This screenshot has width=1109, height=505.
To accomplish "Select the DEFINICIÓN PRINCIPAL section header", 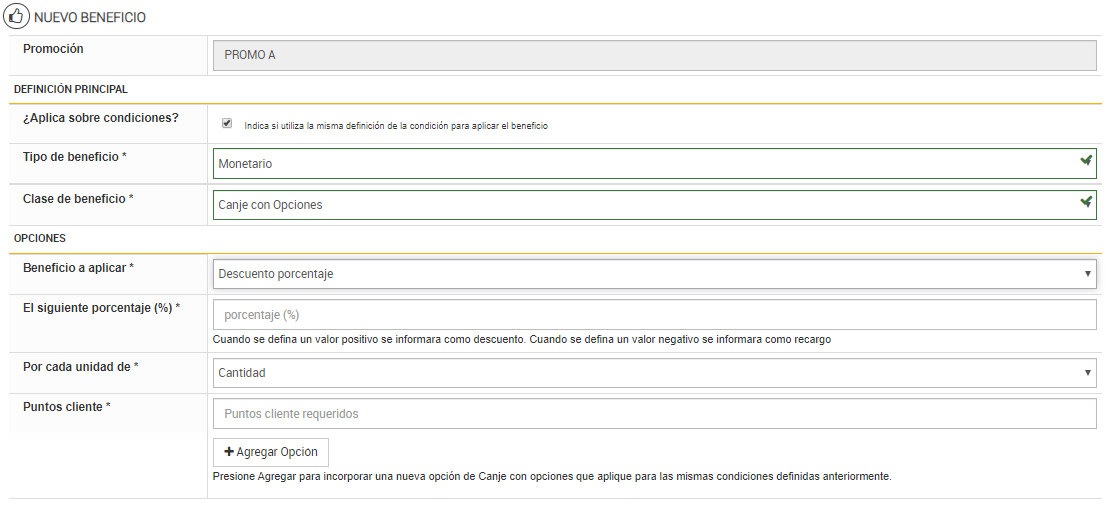I will (x=71, y=90).
